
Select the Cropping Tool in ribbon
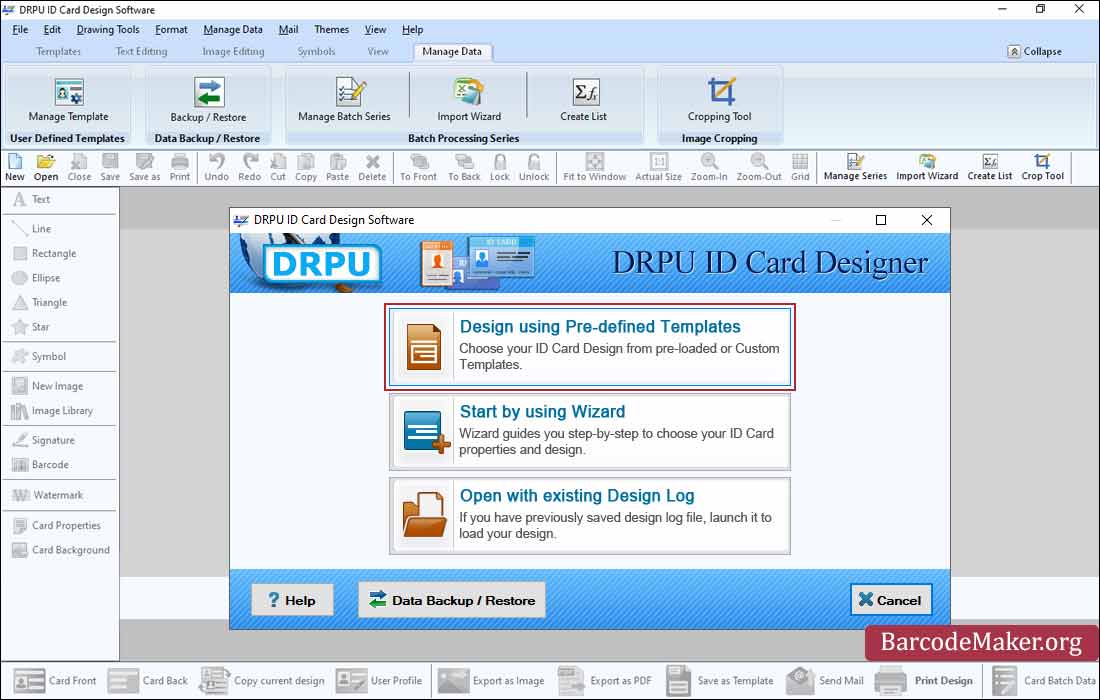pyautogui.click(x=720, y=100)
